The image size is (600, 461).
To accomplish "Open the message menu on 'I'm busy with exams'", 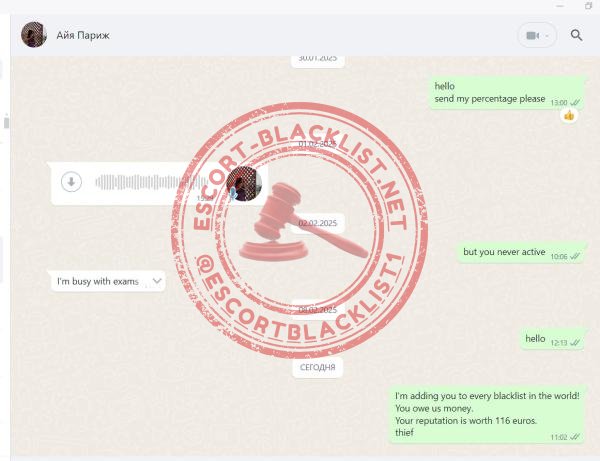I will tap(157, 281).
